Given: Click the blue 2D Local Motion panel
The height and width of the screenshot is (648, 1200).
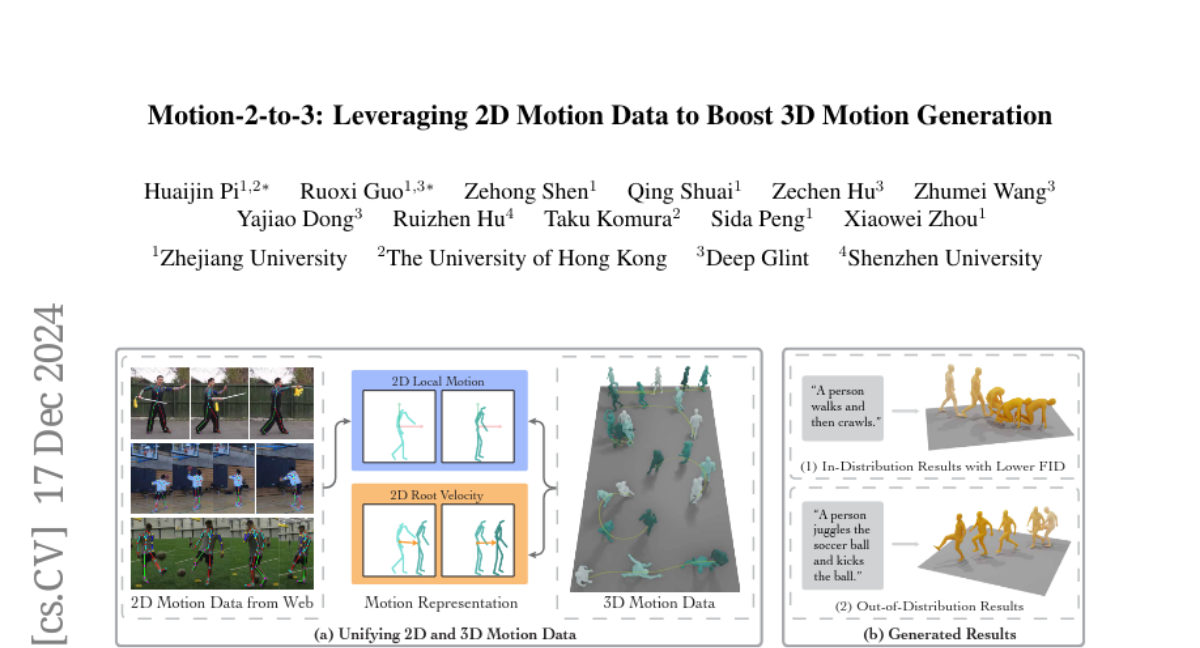Looking at the screenshot, I should coord(439,420).
